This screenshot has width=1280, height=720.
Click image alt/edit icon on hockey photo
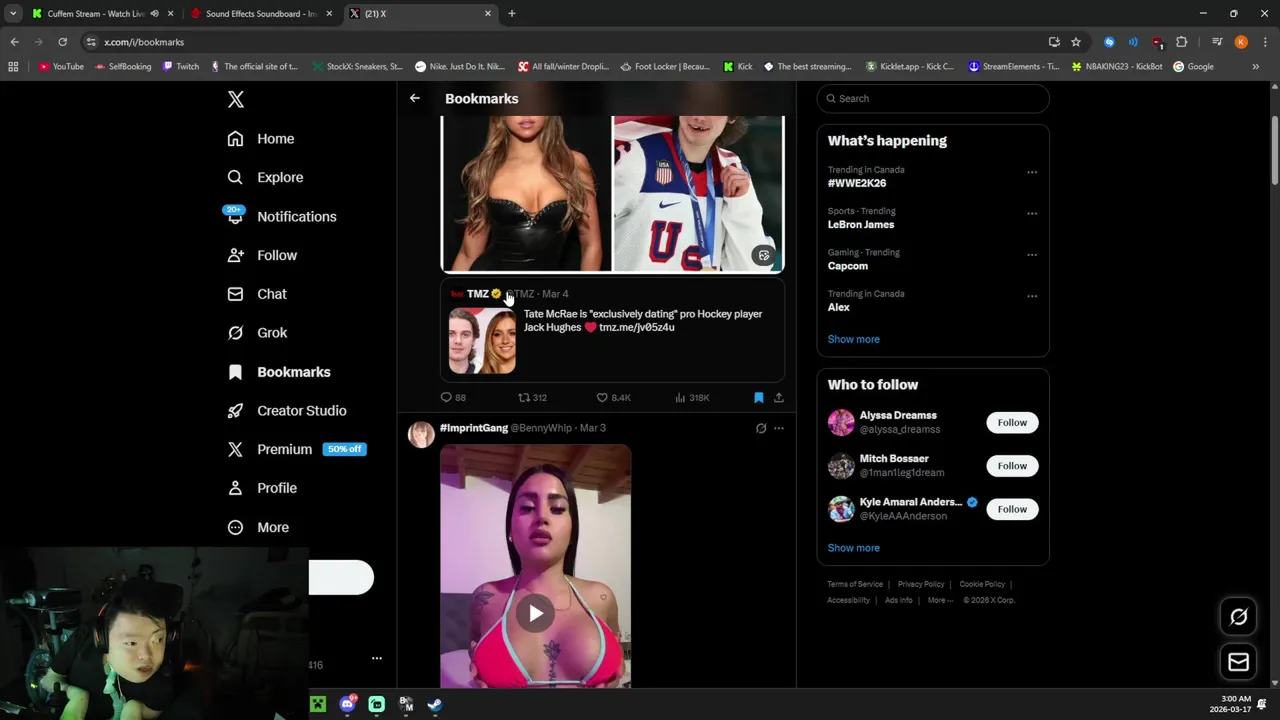[764, 255]
